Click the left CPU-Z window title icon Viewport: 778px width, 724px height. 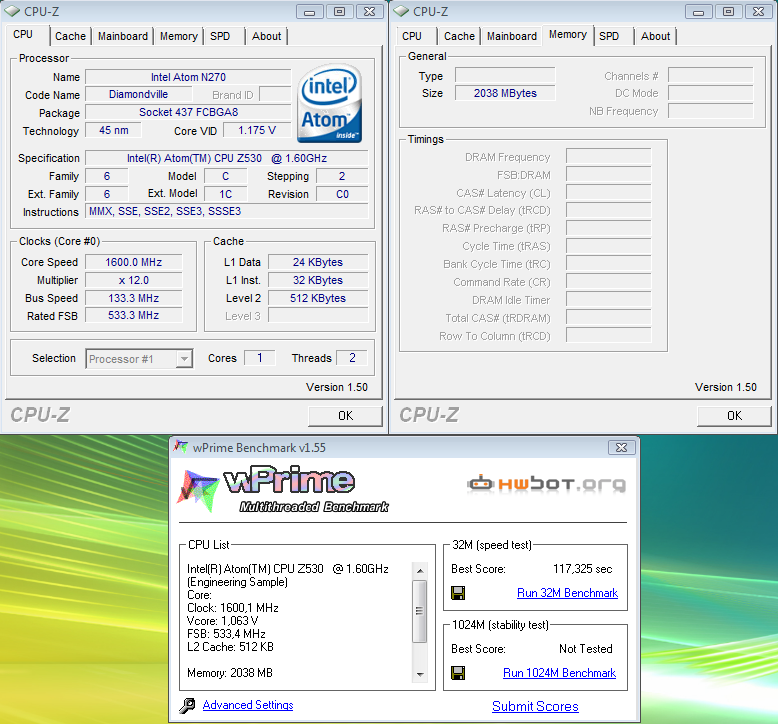click(12, 11)
